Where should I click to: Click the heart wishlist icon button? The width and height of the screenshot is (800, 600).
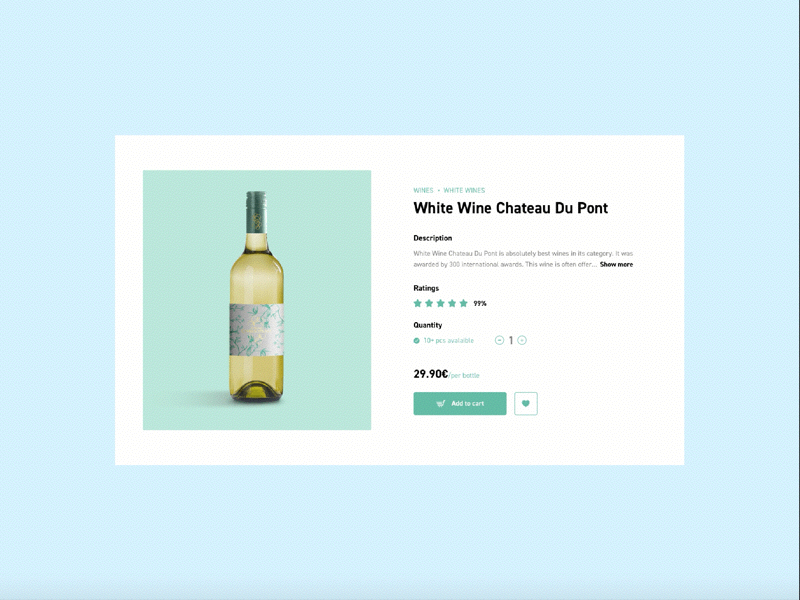[x=526, y=404]
